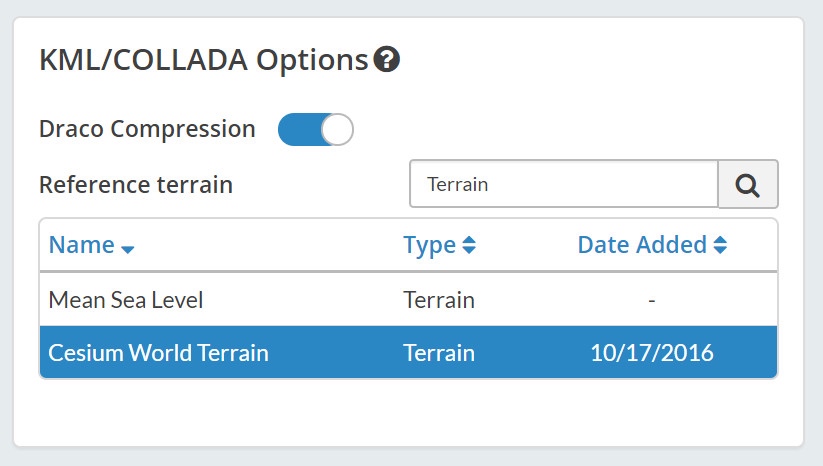The width and height of the screenshot is (823, 466).
Task: Click the Terrain type of Mean Sea Level
Action: pyautogui.click(x=439, y=299)
